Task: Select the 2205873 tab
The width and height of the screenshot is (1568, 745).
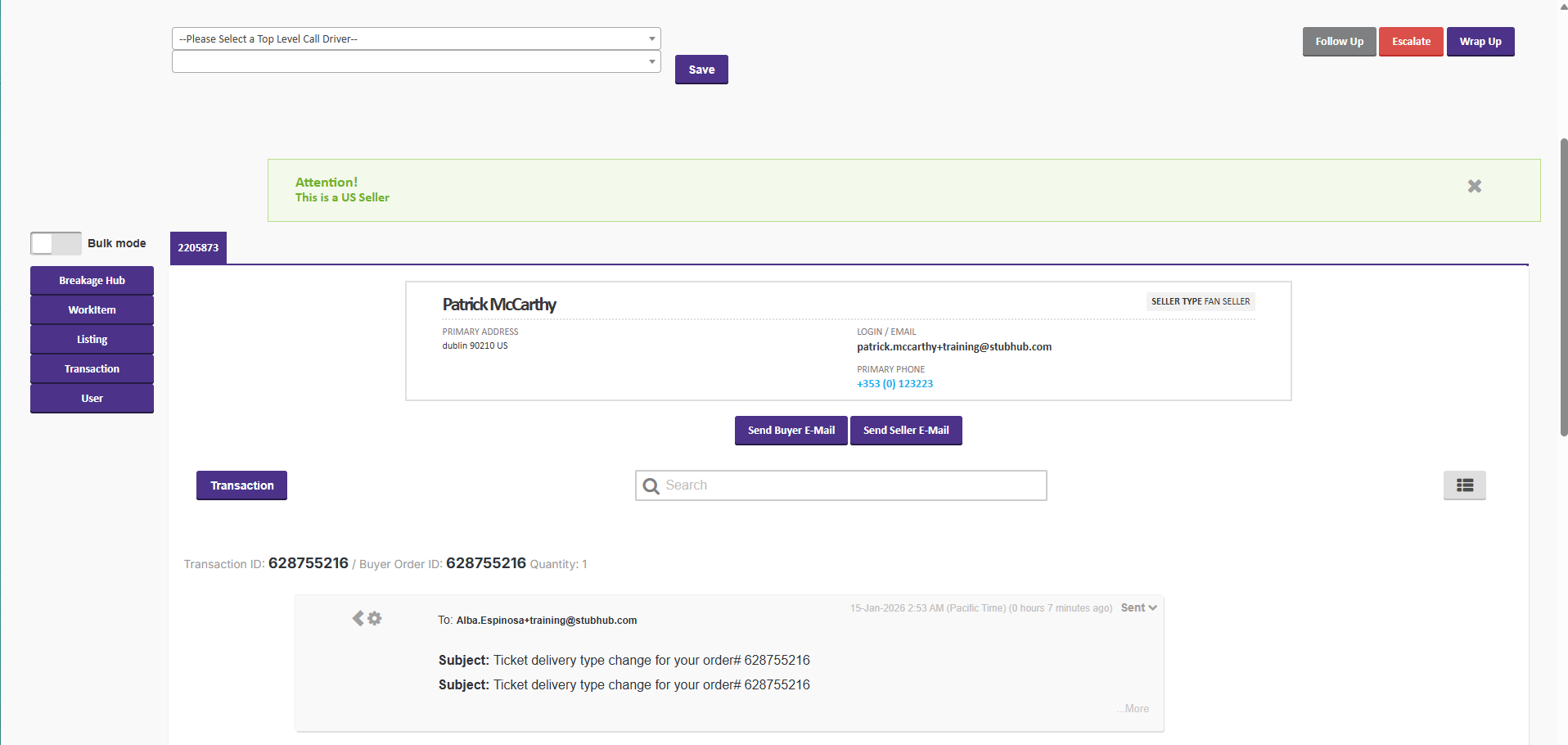Action: point(198,247)
